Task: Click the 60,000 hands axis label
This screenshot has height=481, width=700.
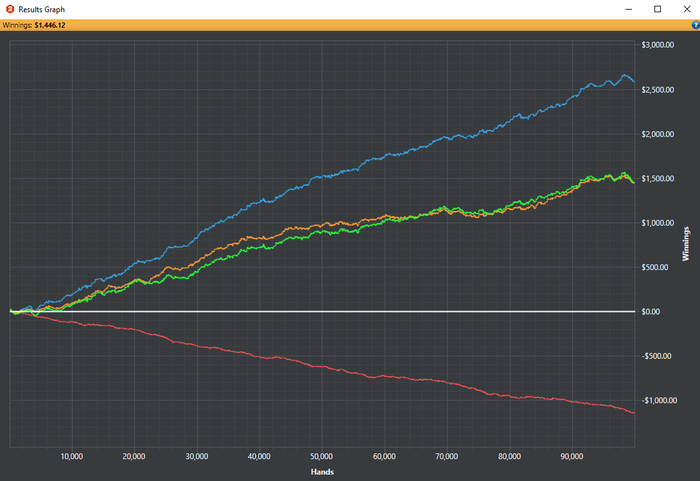Action: click(x=384, y=456)
